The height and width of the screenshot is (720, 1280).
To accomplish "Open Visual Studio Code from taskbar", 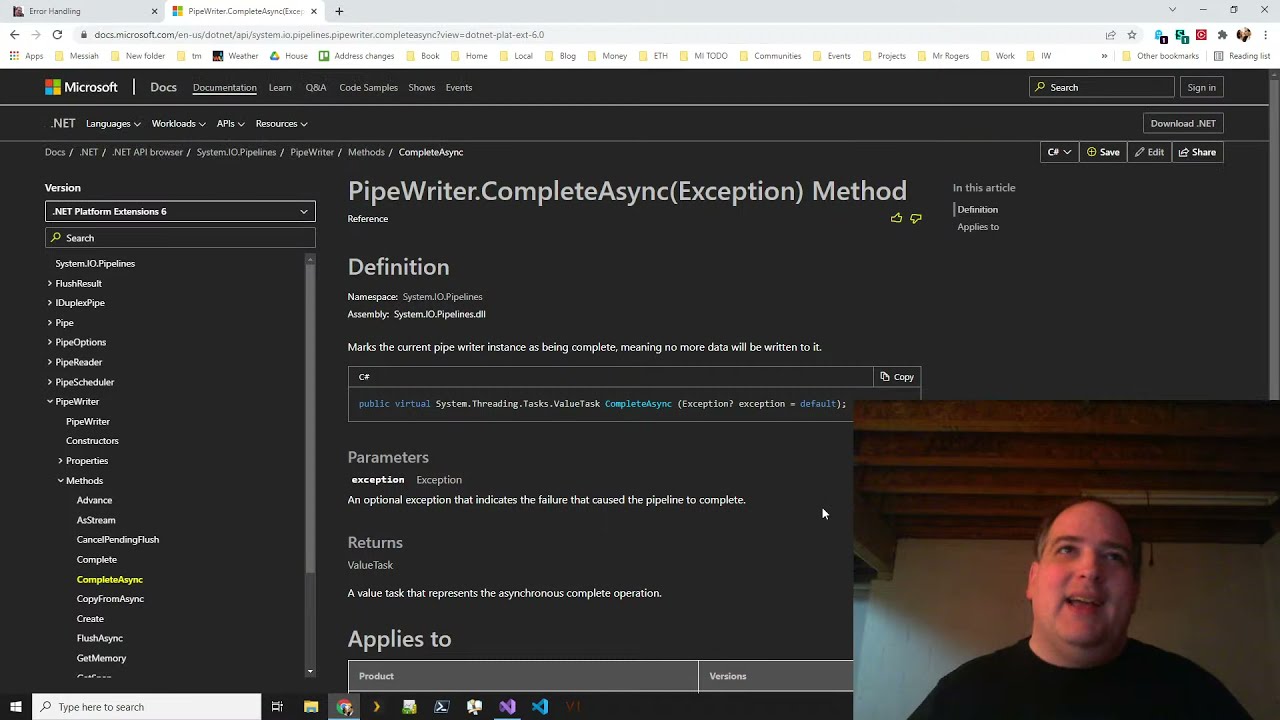I will click(x=540, y=707).
